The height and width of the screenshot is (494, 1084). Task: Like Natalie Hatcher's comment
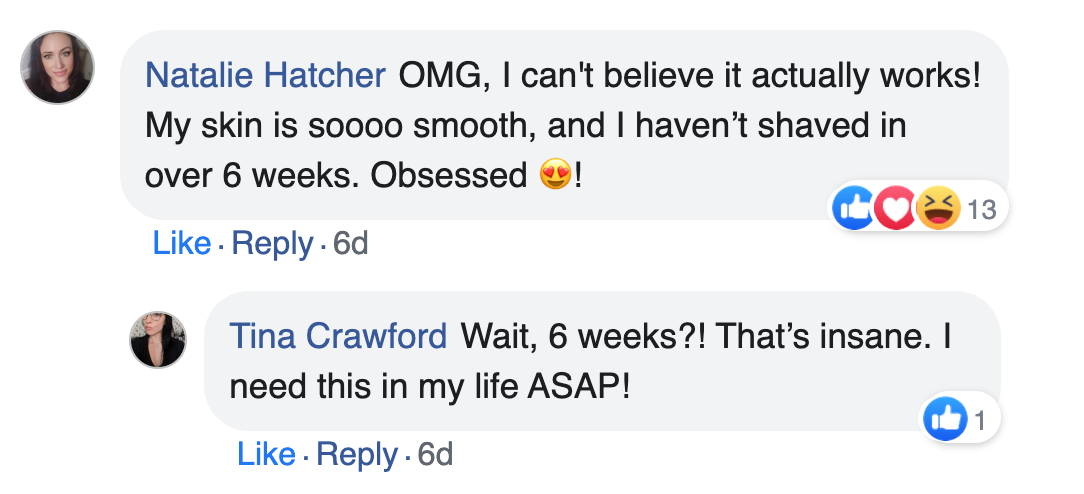181,243
